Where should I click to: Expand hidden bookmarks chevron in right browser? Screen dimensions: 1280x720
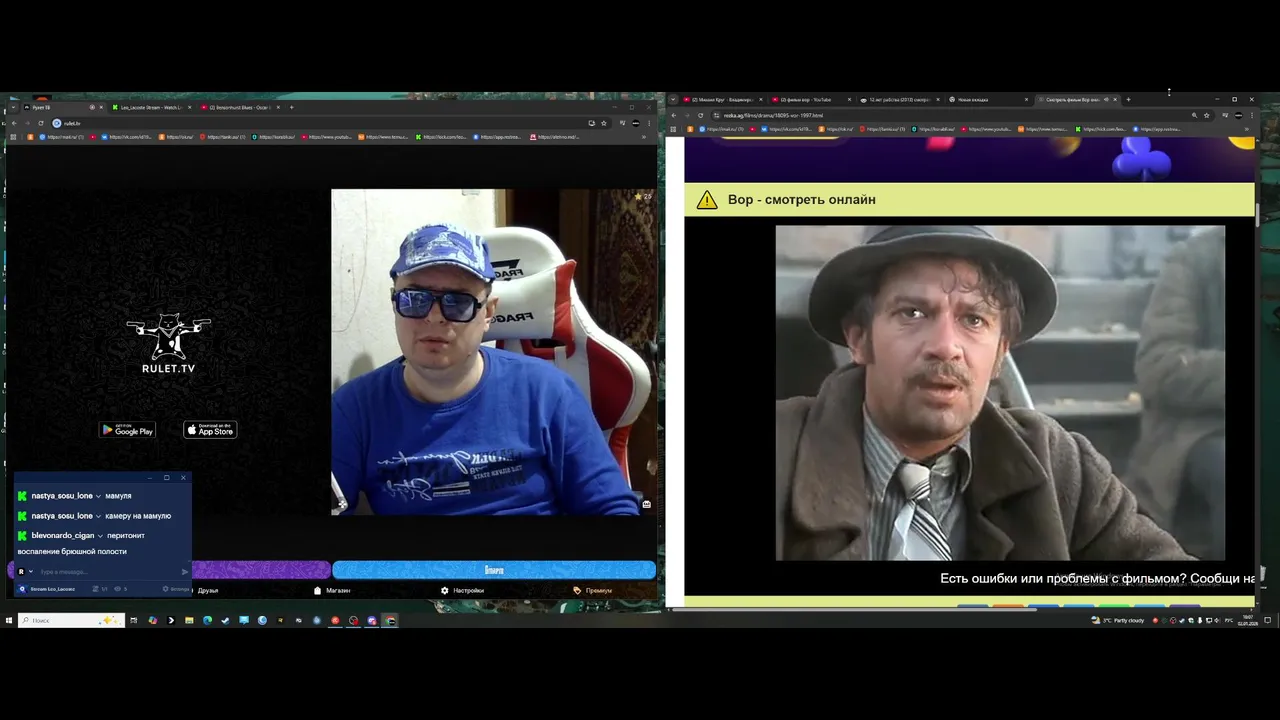coord(1246,129)
